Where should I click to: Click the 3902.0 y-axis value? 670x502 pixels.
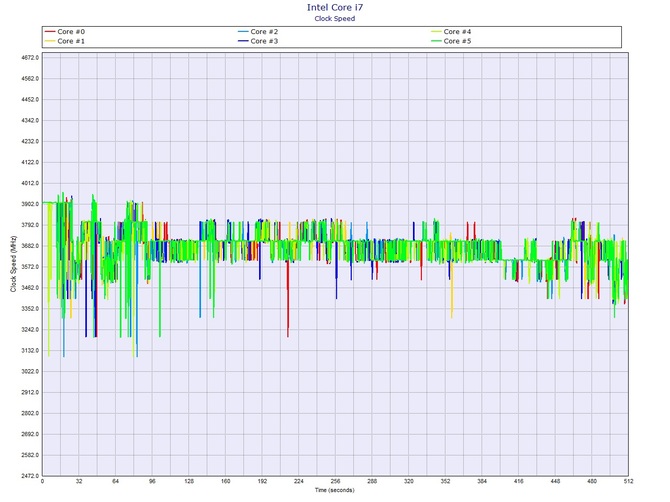30,204
